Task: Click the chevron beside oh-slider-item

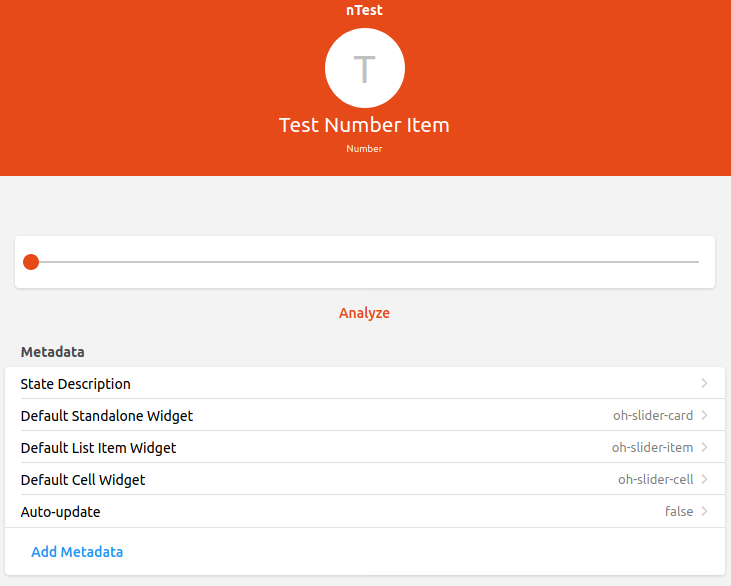Action: (x=704, y=447)
